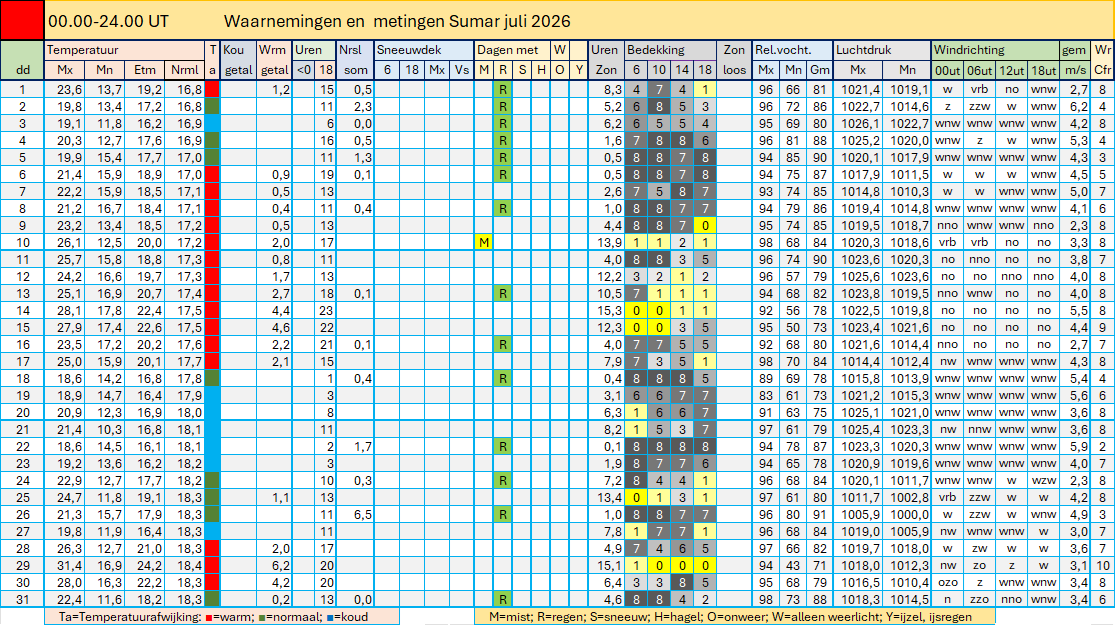Click the Ta temperature deviation legend text
This screenshot has height=625, width=1115.
(213, 616)
